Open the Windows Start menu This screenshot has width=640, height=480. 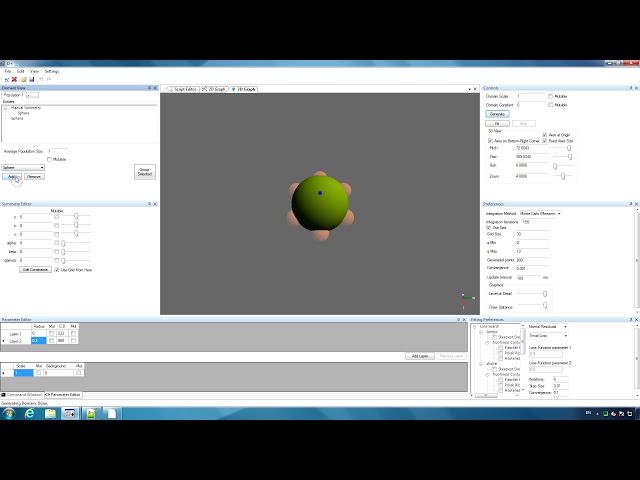[8, 413]
